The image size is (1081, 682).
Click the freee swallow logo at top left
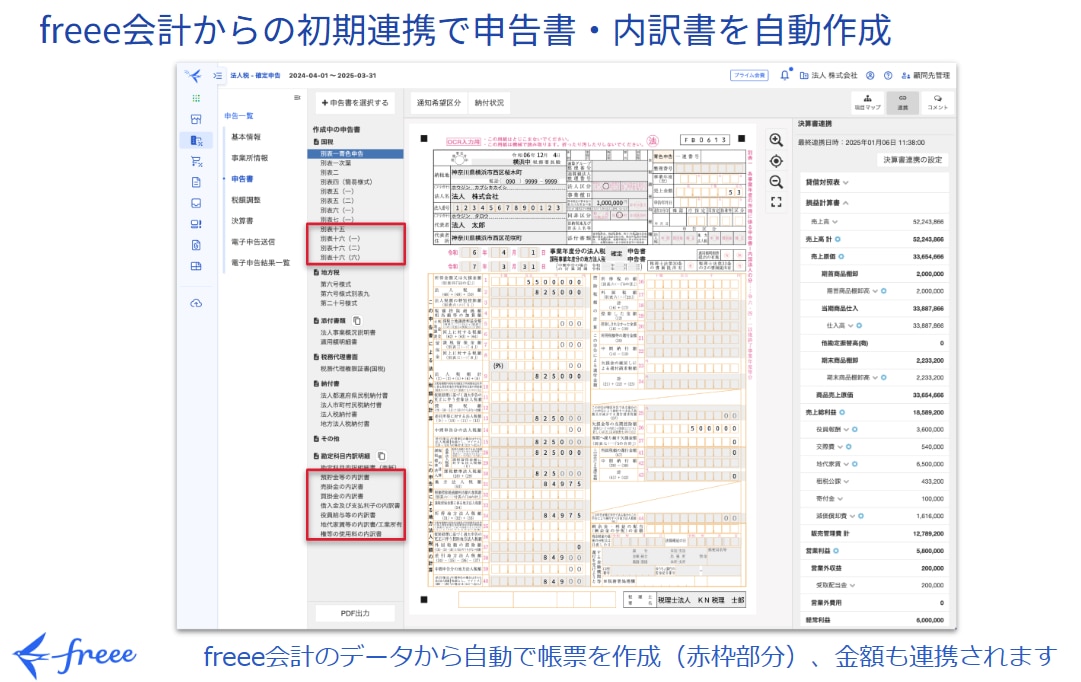[194, 76]
